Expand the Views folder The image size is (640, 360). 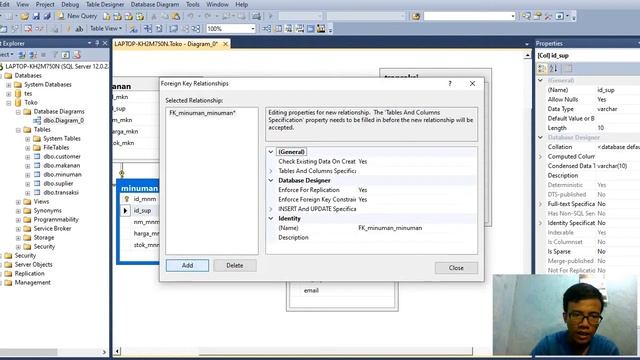[18, 202]
